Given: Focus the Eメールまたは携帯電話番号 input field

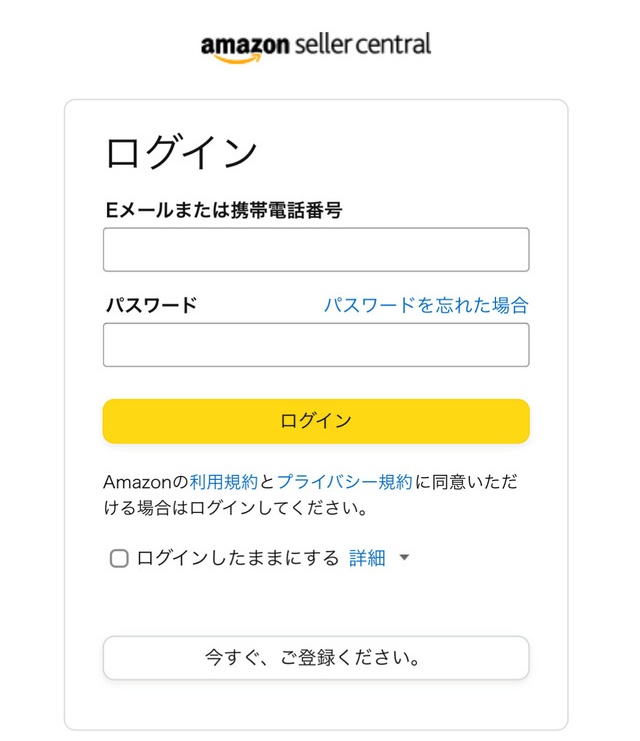Looking at the screenshot, I should pyautogui.click(x=316, y=250).
